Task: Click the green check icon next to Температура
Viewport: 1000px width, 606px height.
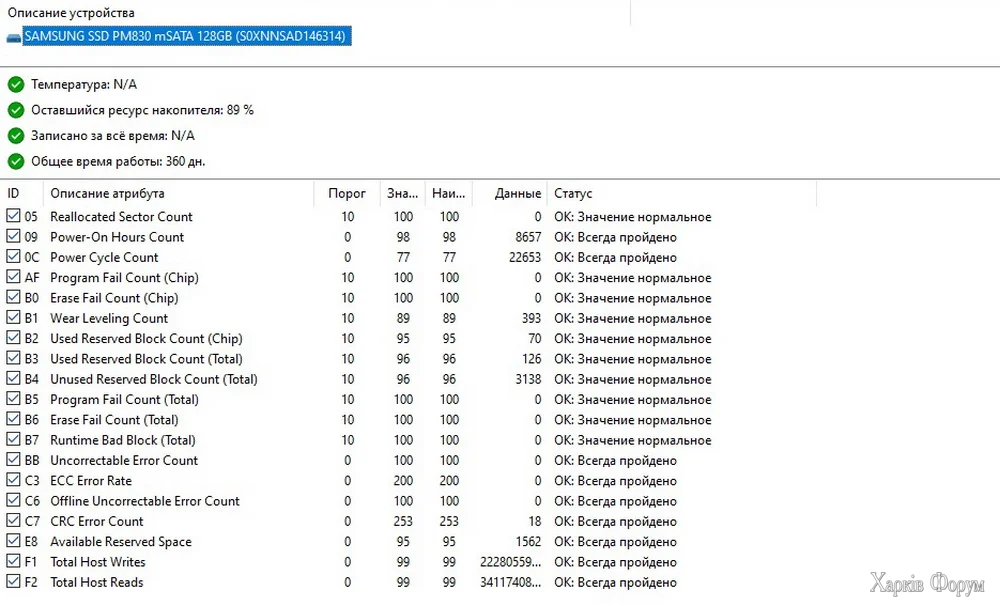Action: pyautogui.click(x=16, y=84)
